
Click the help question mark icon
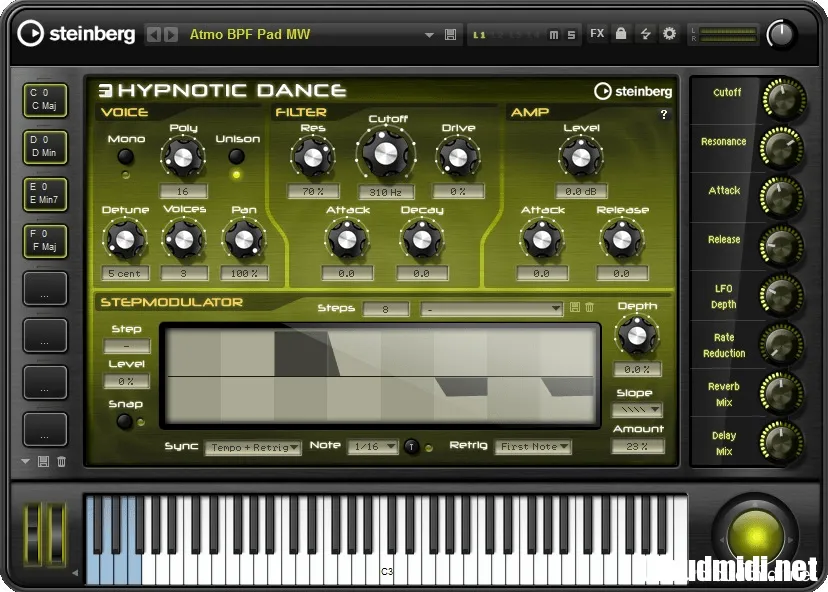click(x=664, y=115)
